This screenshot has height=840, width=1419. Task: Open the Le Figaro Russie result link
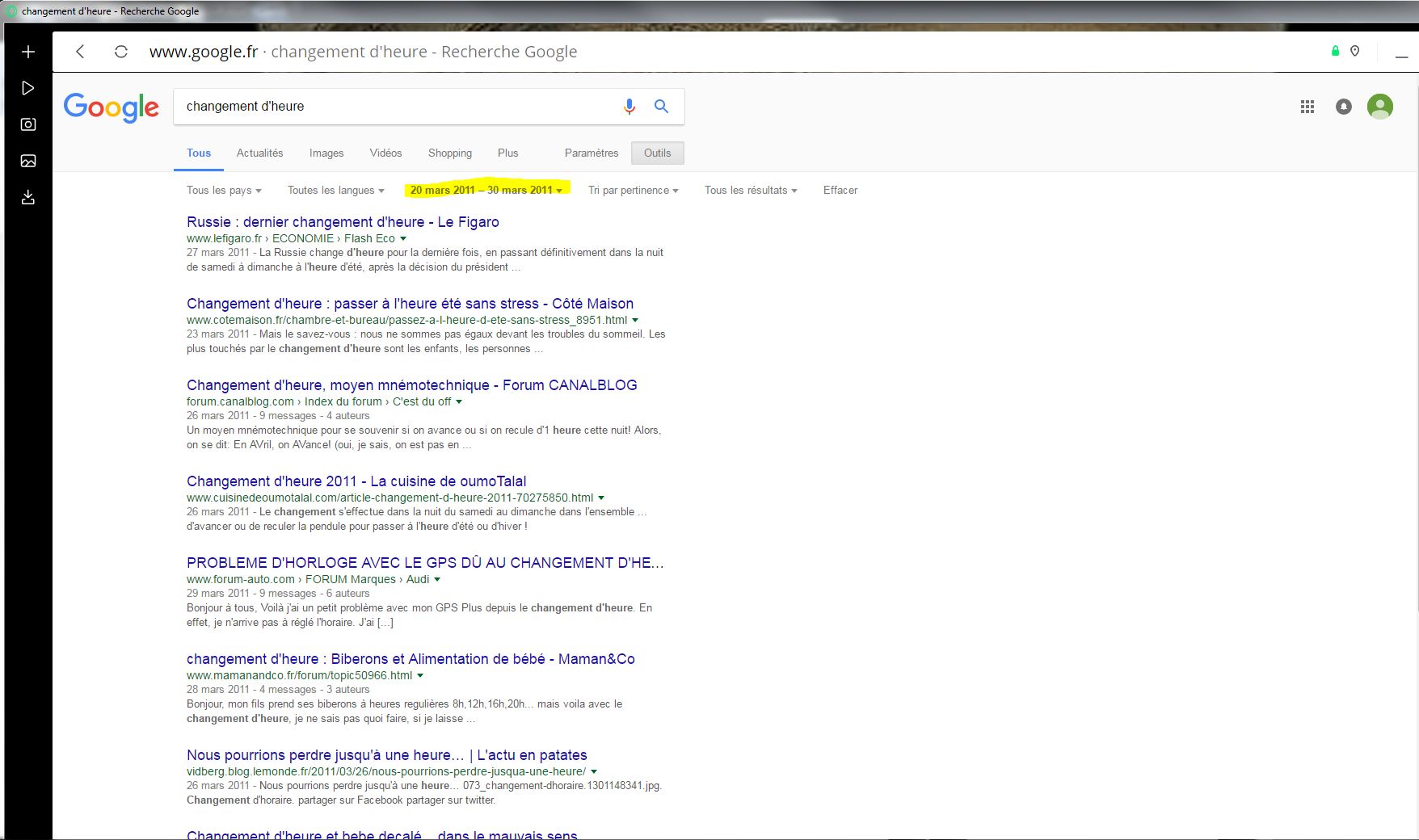(343, 222)
